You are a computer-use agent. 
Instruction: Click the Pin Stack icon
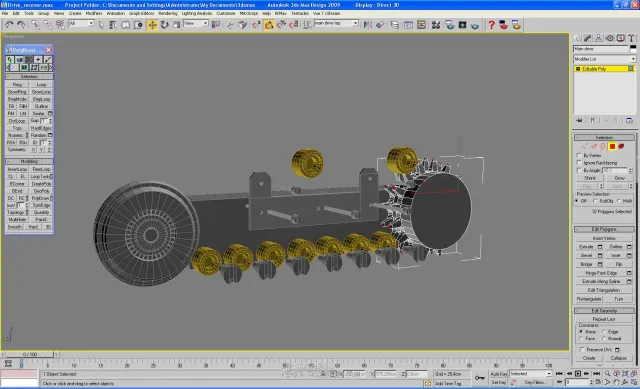(x=579, y=120)
